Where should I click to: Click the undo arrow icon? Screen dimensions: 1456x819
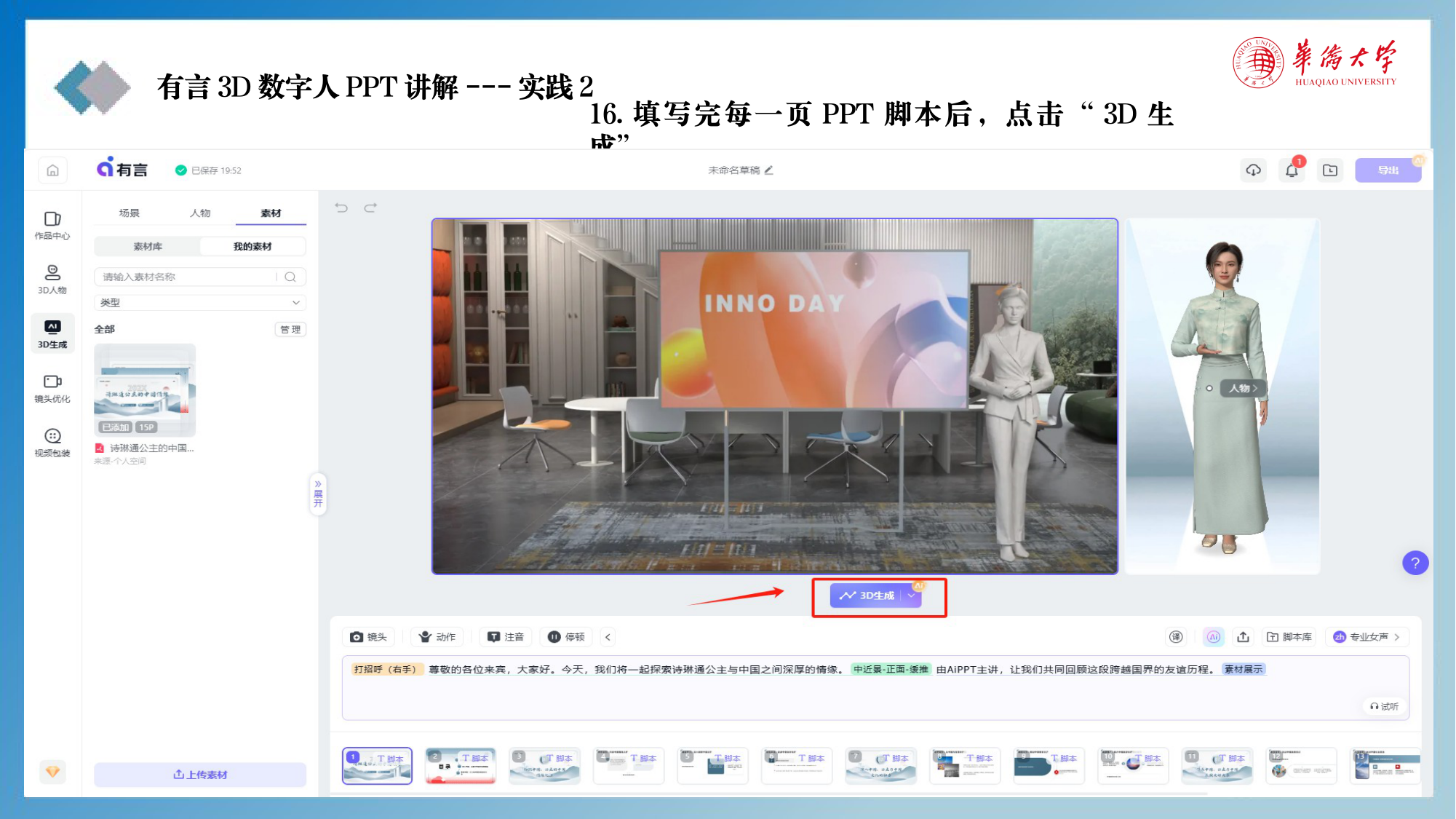[341, 208]
